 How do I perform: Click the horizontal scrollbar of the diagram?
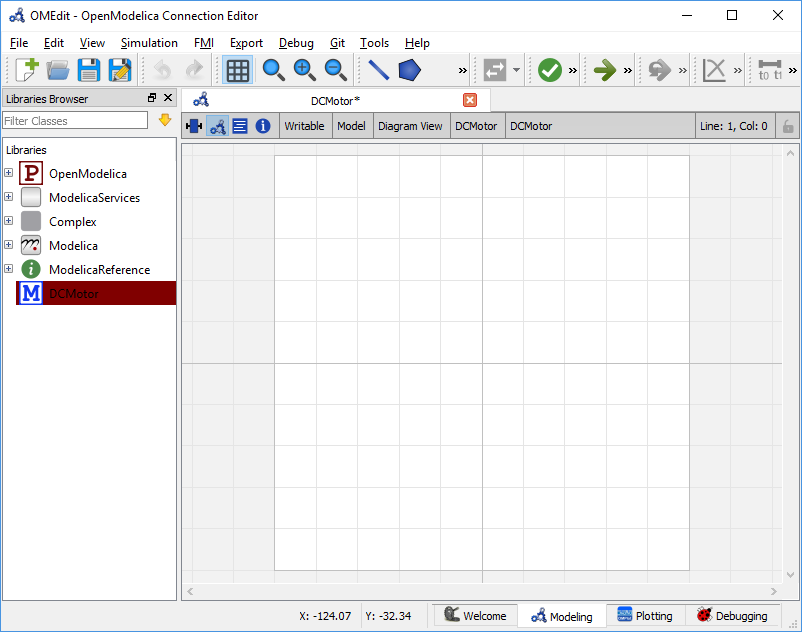[482, 592]
